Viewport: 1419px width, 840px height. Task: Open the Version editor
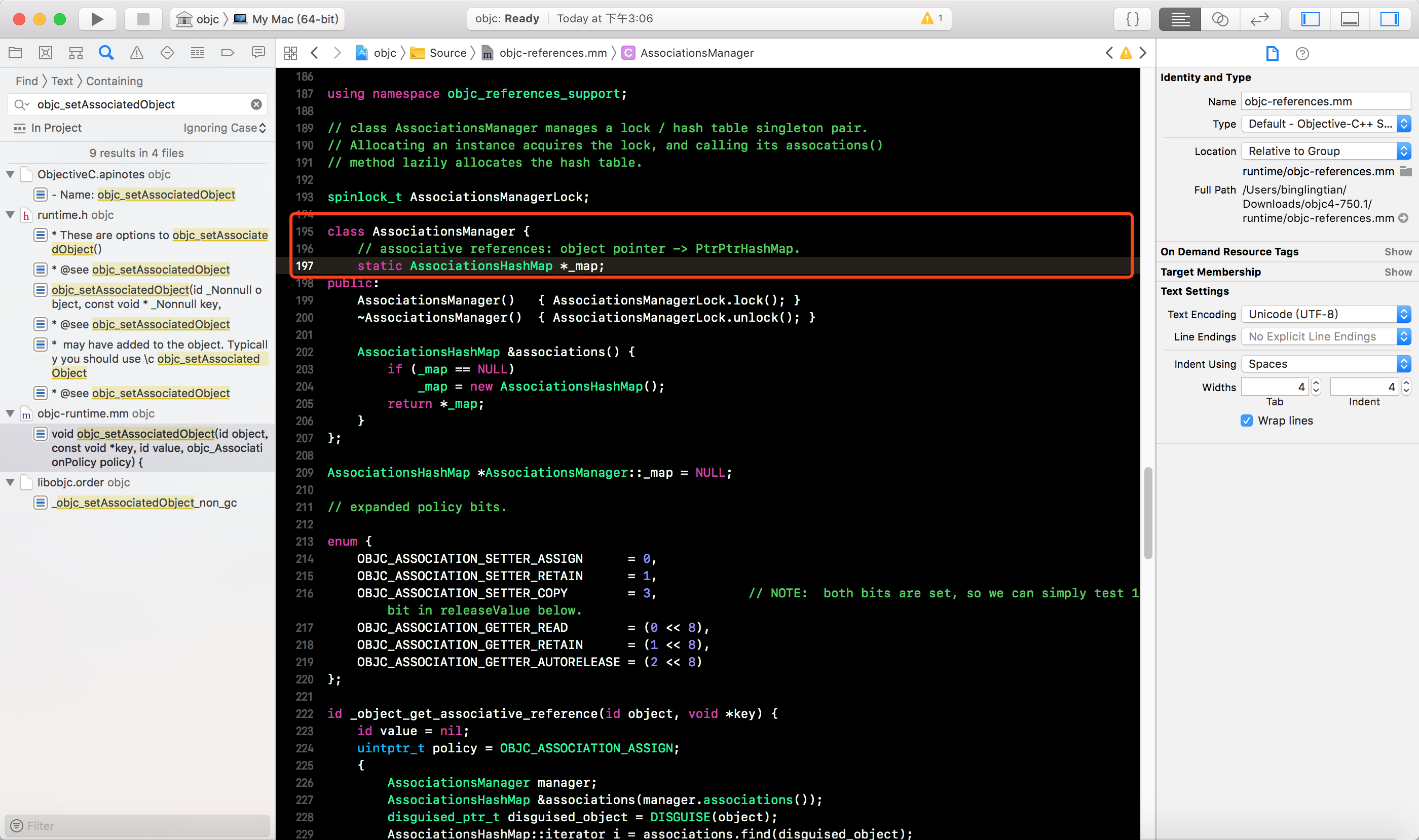1259,19
